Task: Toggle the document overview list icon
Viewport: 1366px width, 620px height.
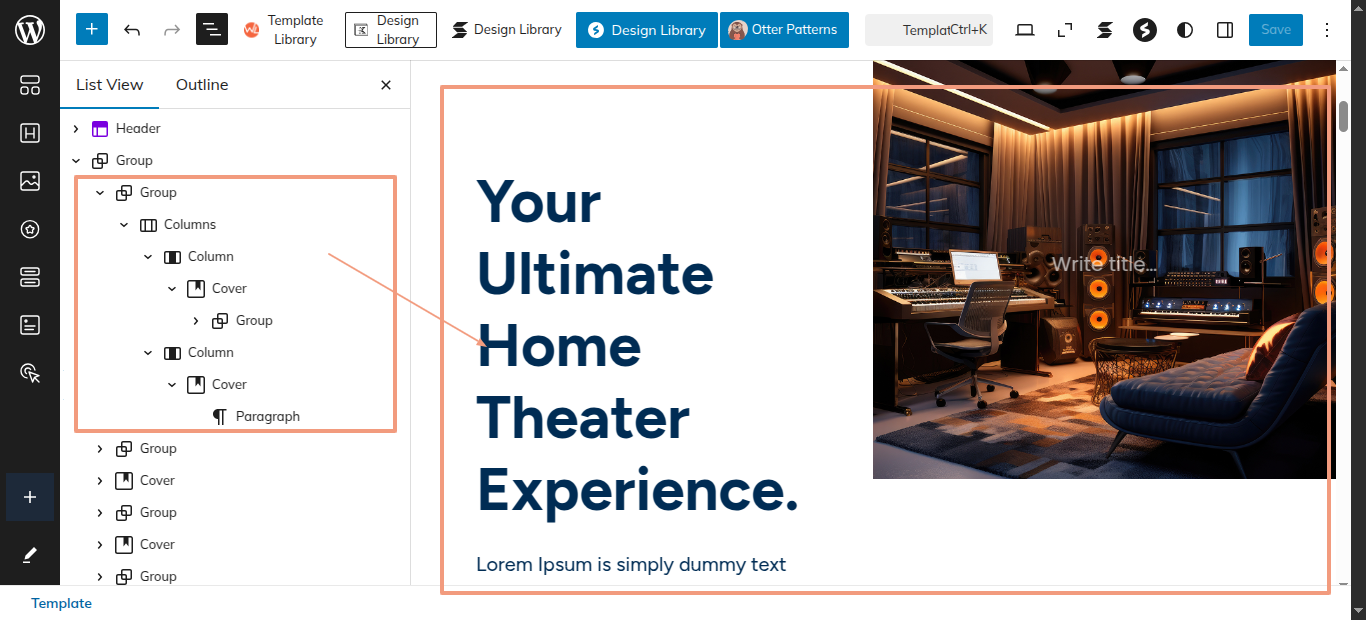Action: tap(212, 30)
